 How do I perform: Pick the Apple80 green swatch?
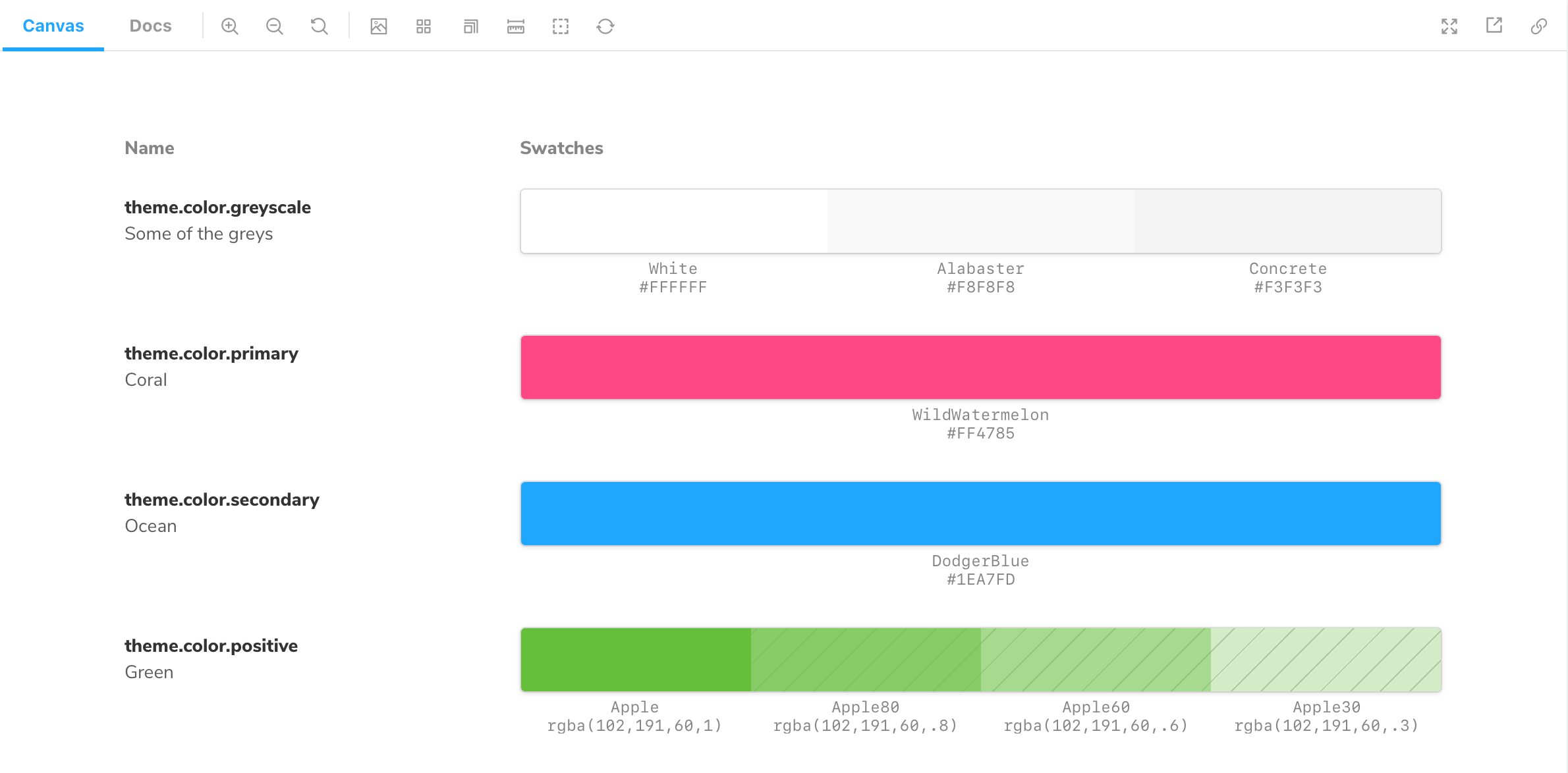pyautogui.click(x=866, y=660)
